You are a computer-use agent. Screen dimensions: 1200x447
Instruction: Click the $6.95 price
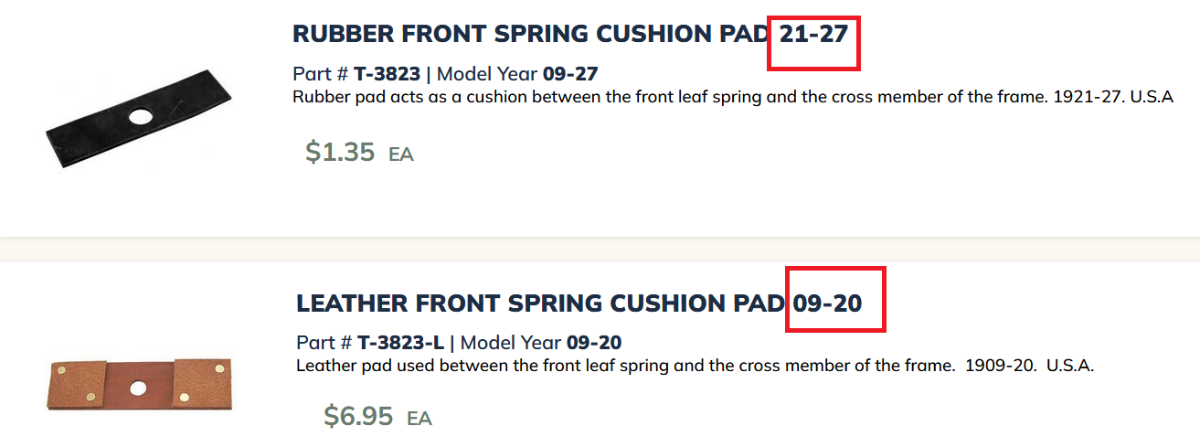[x=358, y=416]
